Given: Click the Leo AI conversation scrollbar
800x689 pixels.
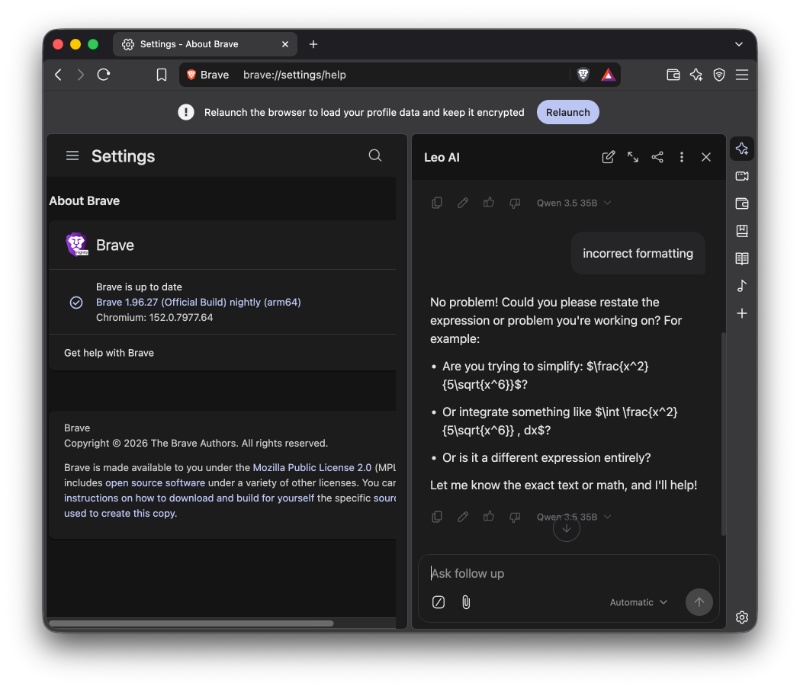Looking at the screenshot, I should coord(723,434).
